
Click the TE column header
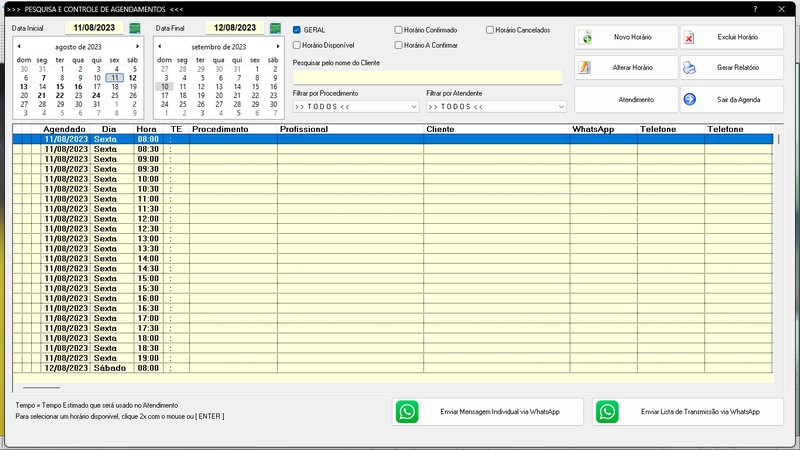tap(176, 129)
